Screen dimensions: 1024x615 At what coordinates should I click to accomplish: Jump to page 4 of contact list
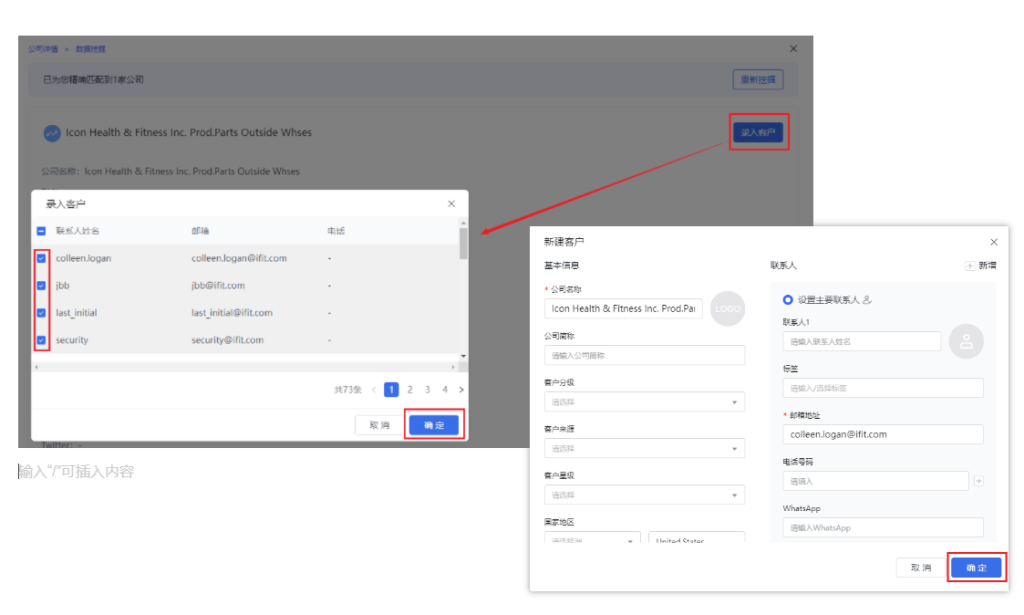coord(445,390)
